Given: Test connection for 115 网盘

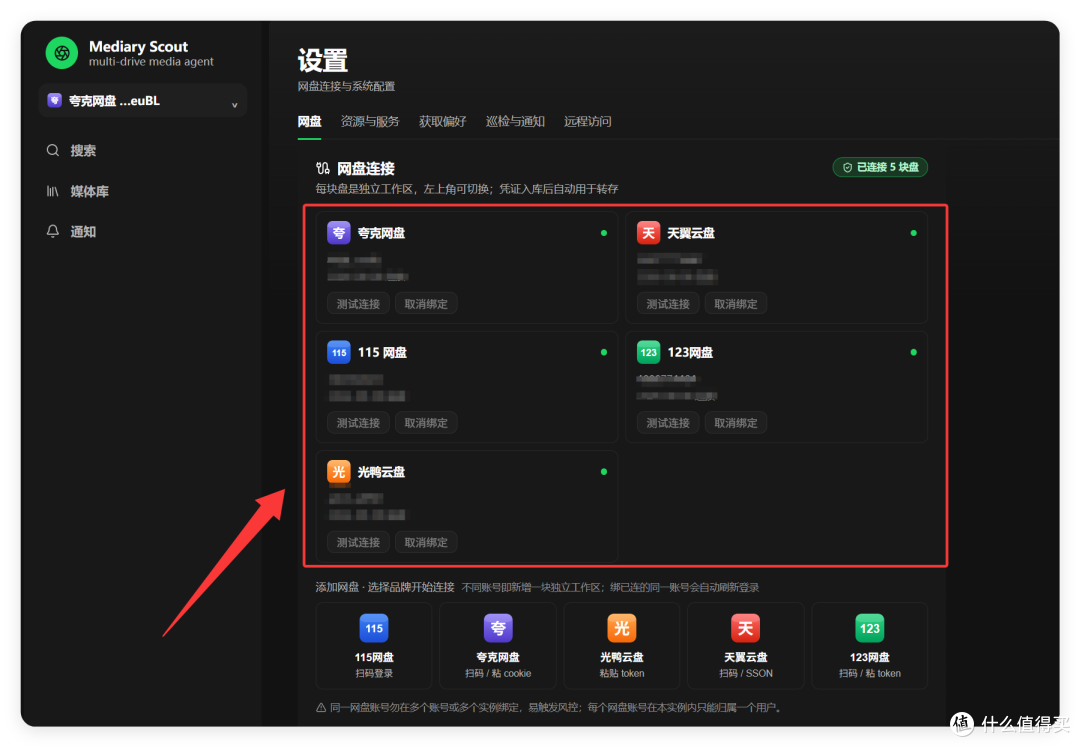Looking at the screenshot, I should [358, 423].
